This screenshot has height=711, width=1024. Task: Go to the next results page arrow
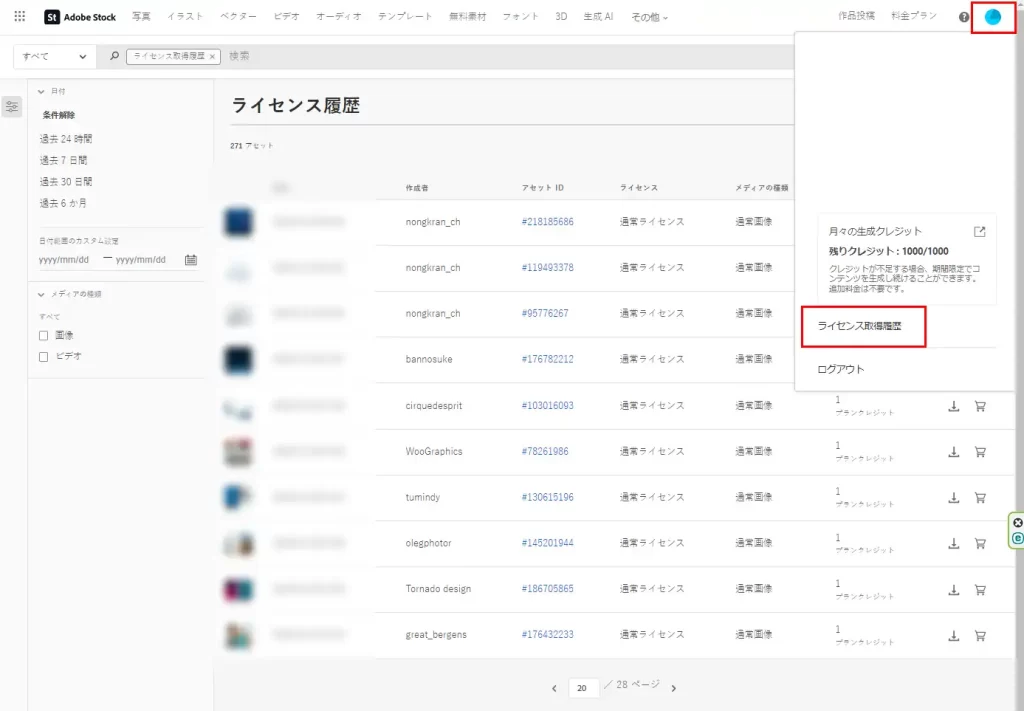pyautogui.click(x=674, y=688)
